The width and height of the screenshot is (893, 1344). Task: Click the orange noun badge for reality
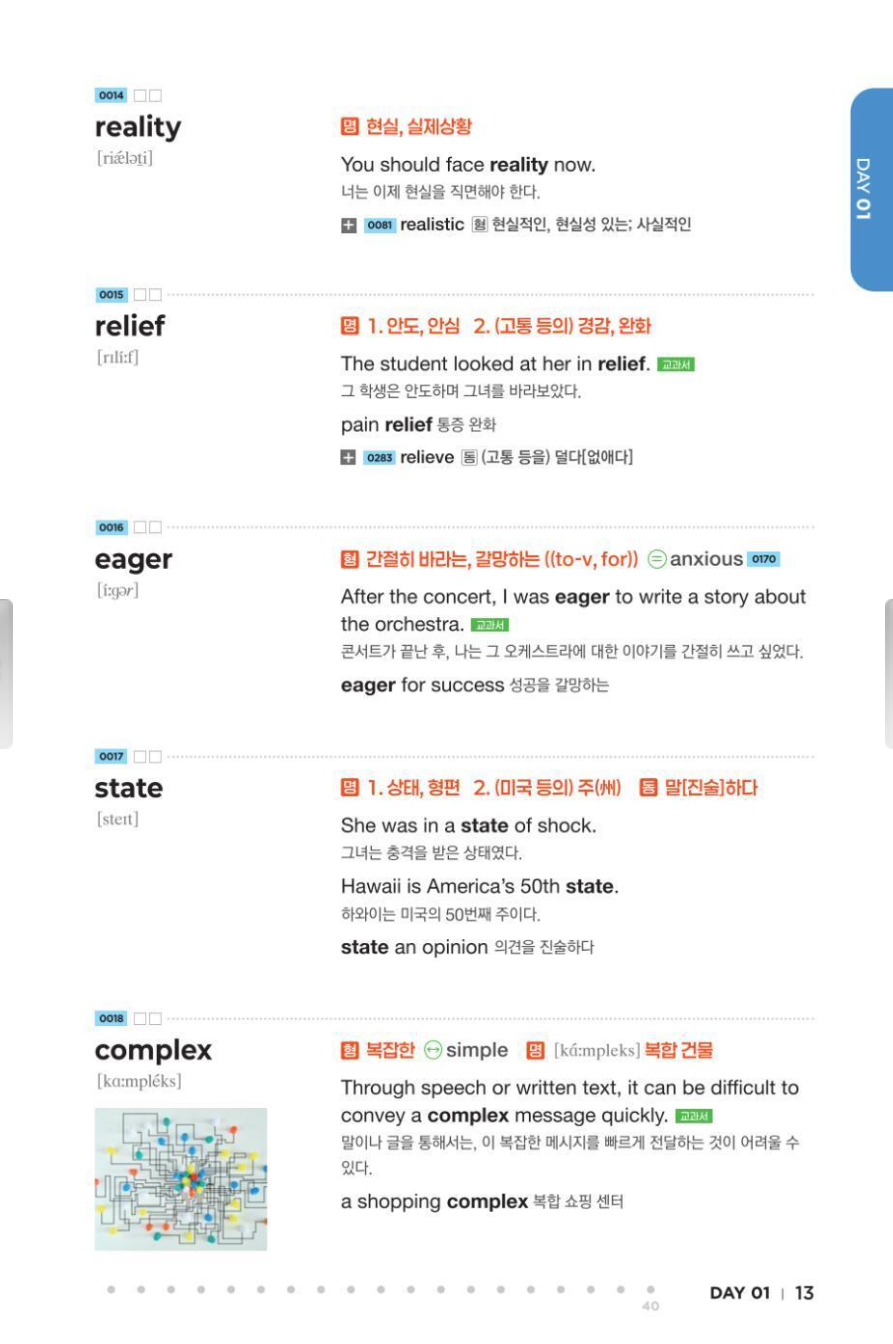[349, 126]
